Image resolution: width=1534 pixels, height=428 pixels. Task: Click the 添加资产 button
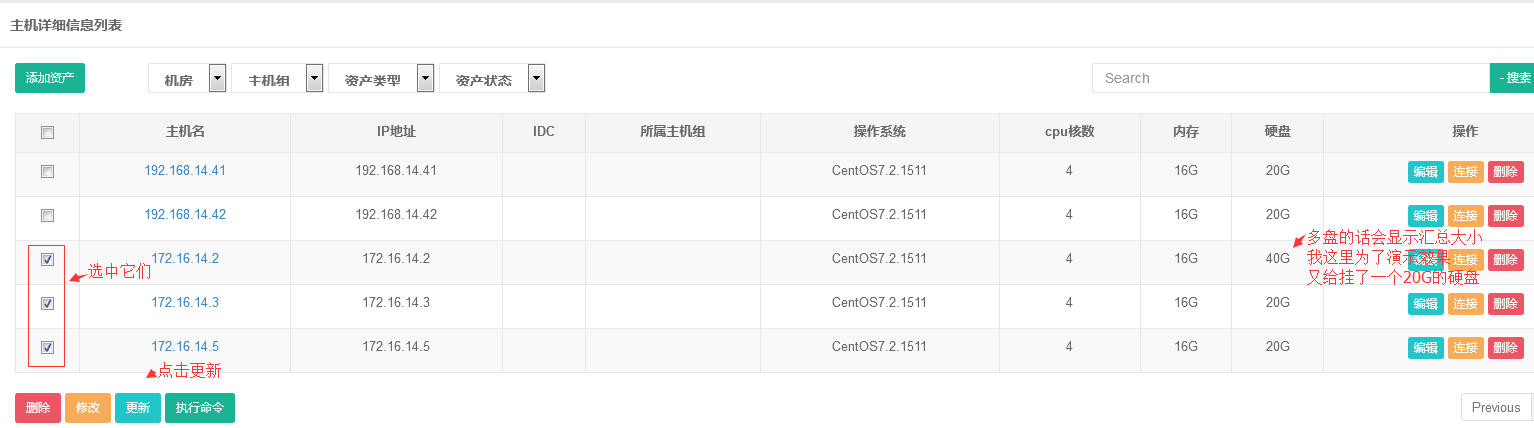point(50,78)
